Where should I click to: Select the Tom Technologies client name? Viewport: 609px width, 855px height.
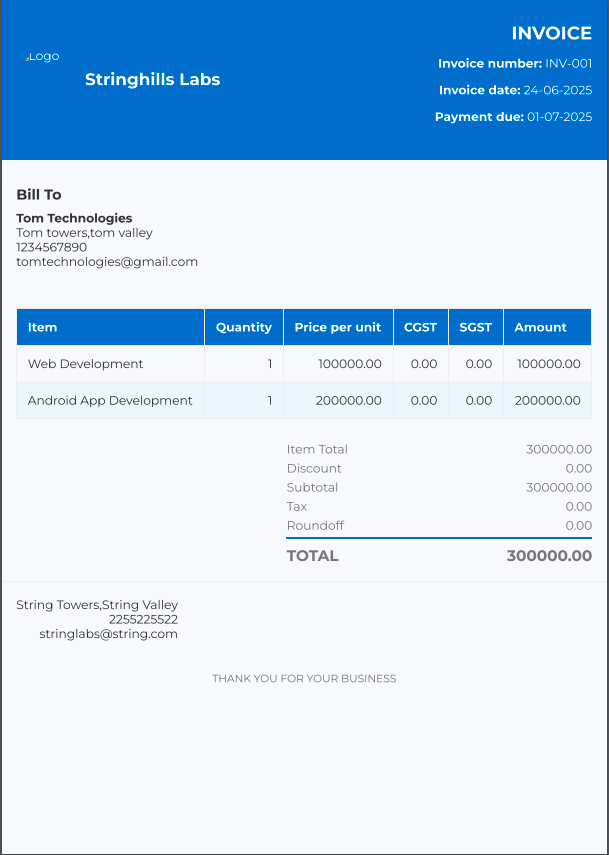click(74, 218)
